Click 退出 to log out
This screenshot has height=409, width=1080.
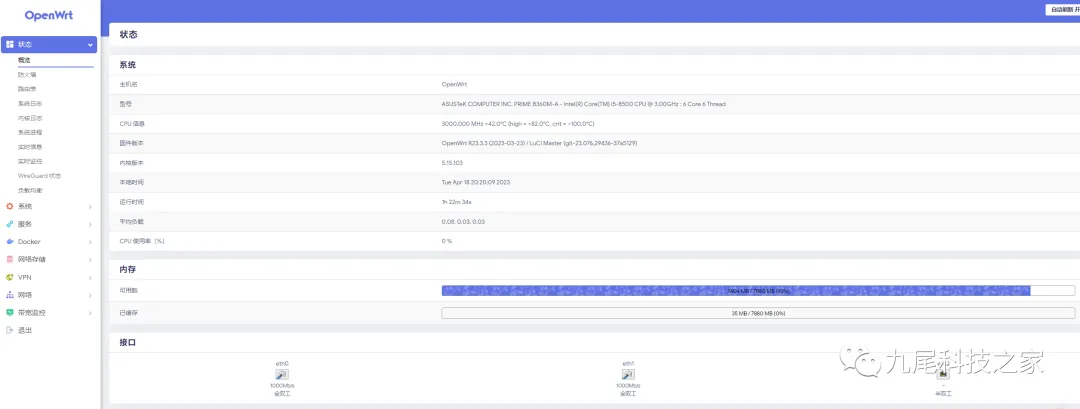25,330
